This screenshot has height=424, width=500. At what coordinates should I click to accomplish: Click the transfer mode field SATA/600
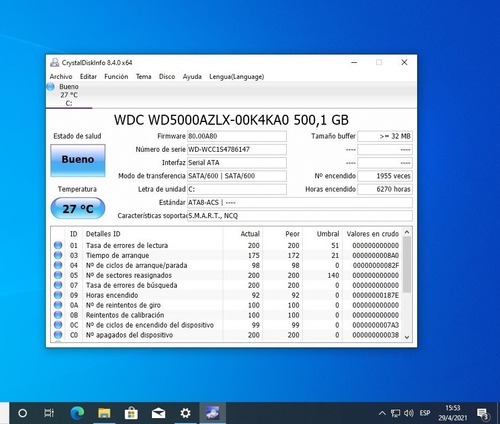tap(237, 176)
